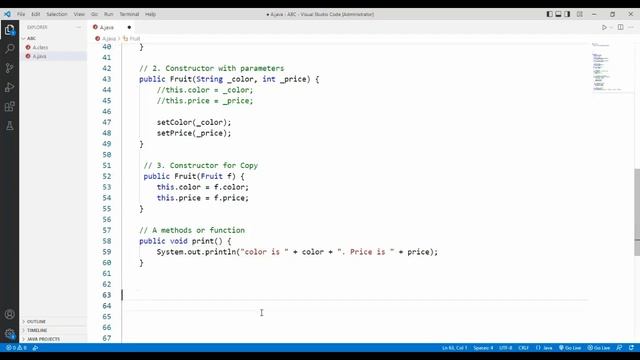Click the System.out.println statement on line 59
640x360 pixels.
(297, 252)
